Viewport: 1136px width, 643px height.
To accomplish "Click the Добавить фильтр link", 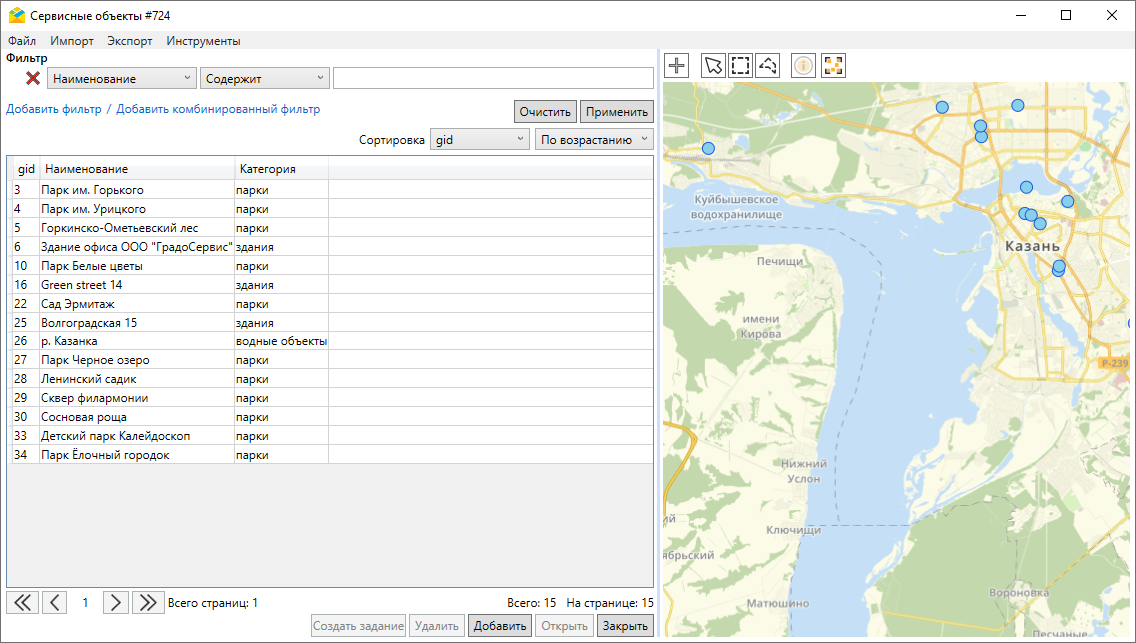I will 53,109.
